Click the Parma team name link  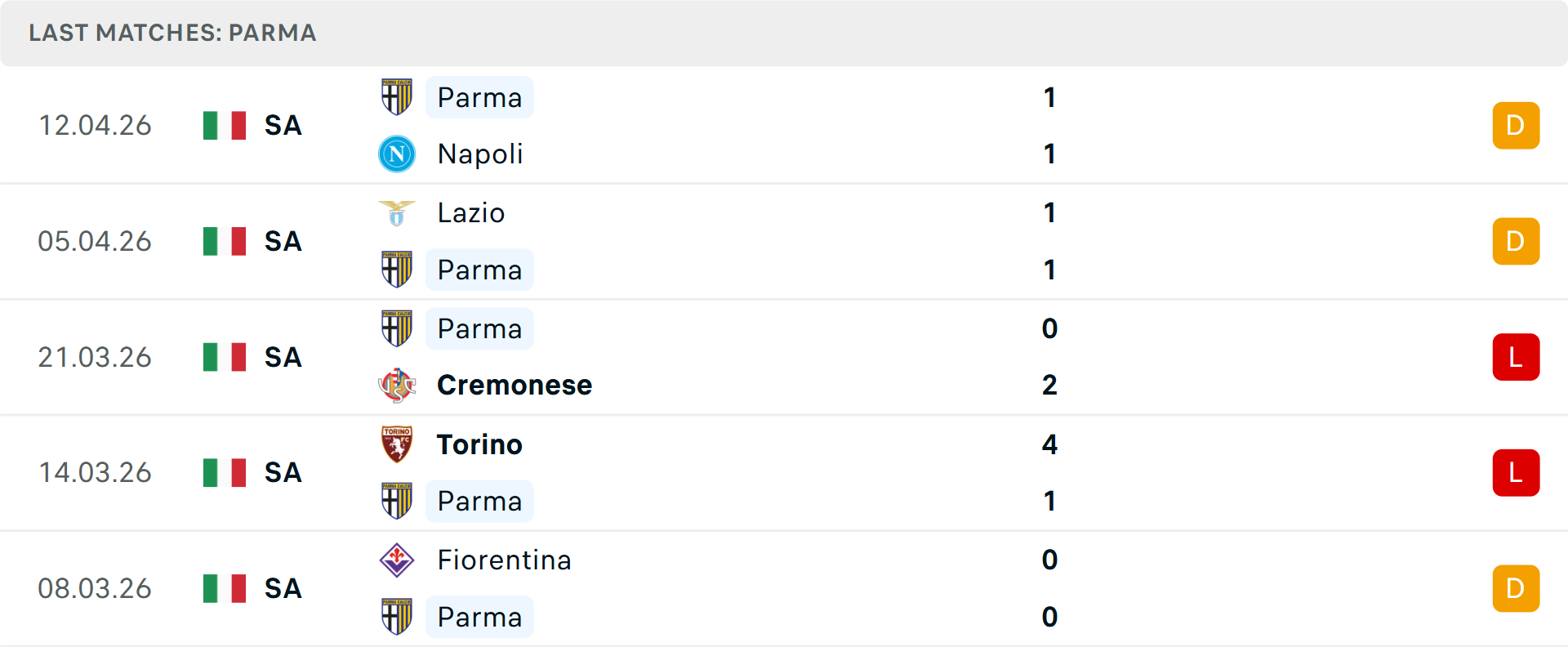click(479, 97)
